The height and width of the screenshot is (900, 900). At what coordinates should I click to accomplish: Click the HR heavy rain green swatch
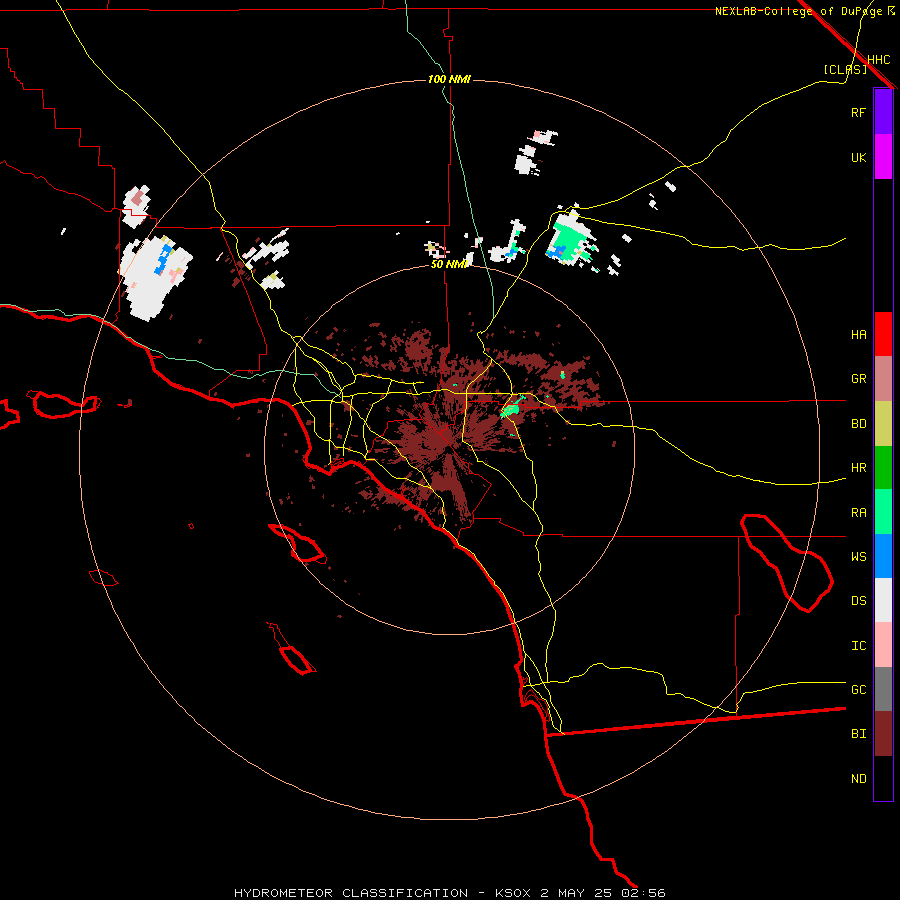[883, 468]
